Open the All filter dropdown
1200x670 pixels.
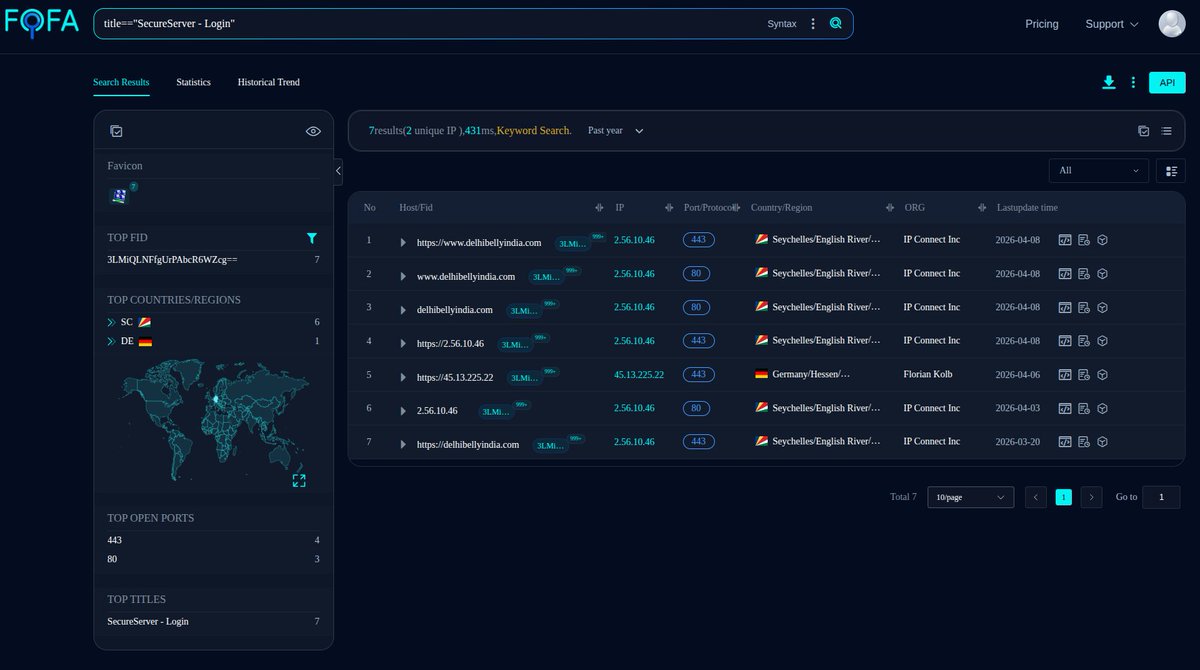(1099, 171)
